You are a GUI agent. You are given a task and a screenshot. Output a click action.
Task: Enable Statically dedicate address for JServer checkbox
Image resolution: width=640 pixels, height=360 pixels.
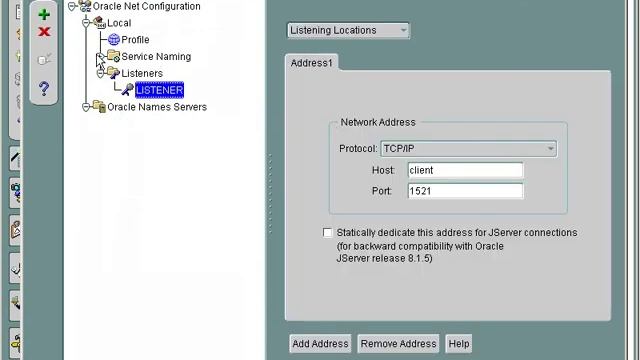[x=327, y=233]
